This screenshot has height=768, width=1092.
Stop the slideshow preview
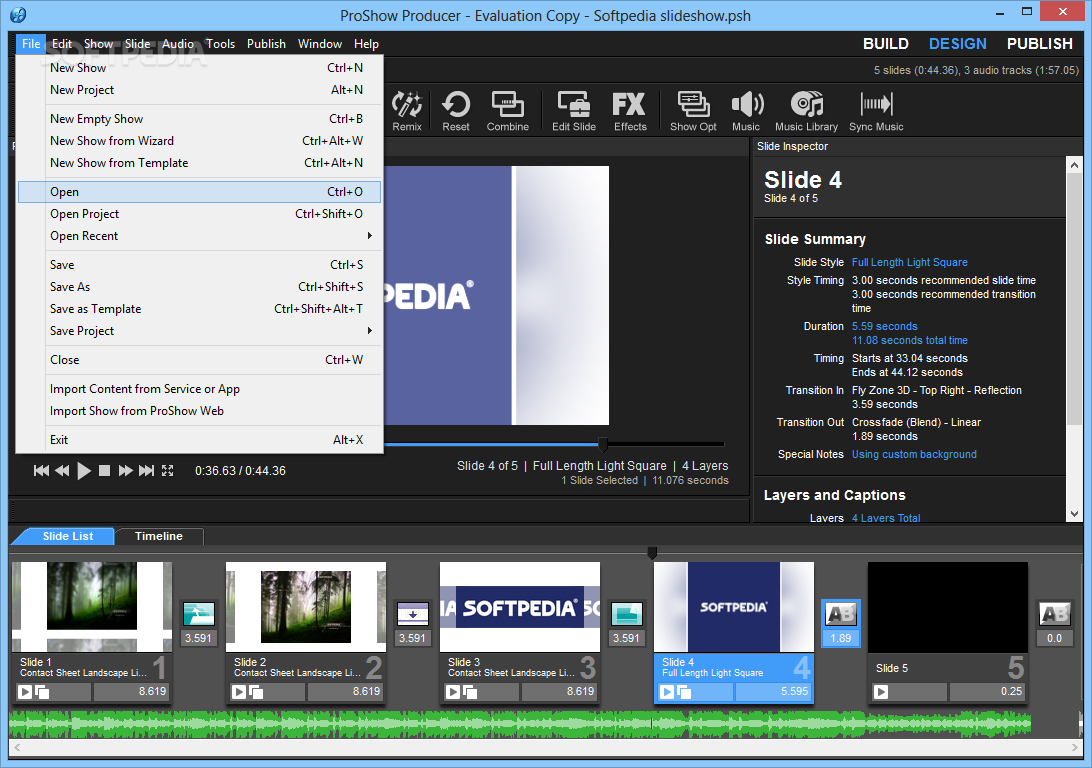(x=104, y=471)
